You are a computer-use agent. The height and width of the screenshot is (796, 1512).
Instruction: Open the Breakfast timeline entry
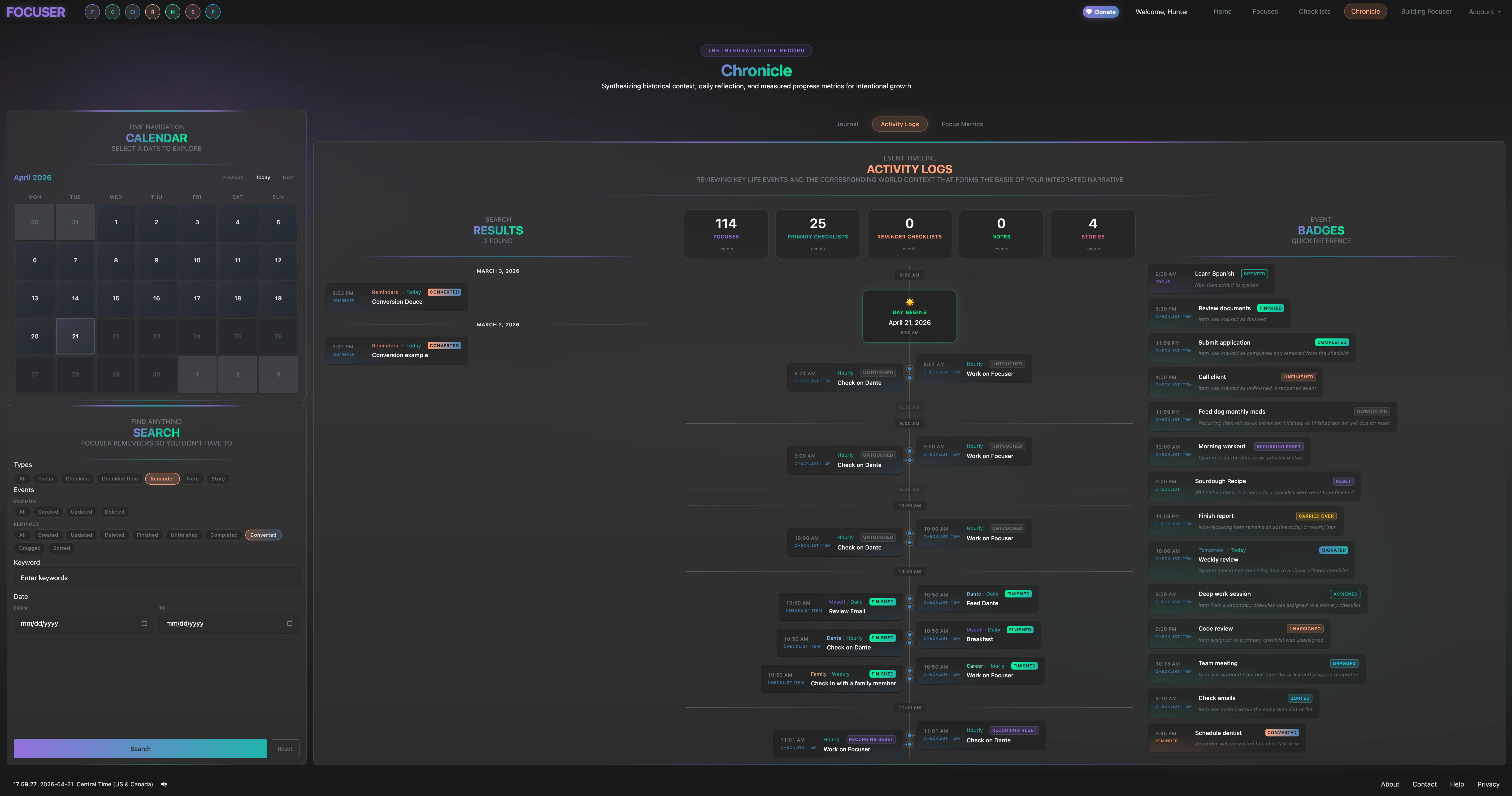click(978, 635)
